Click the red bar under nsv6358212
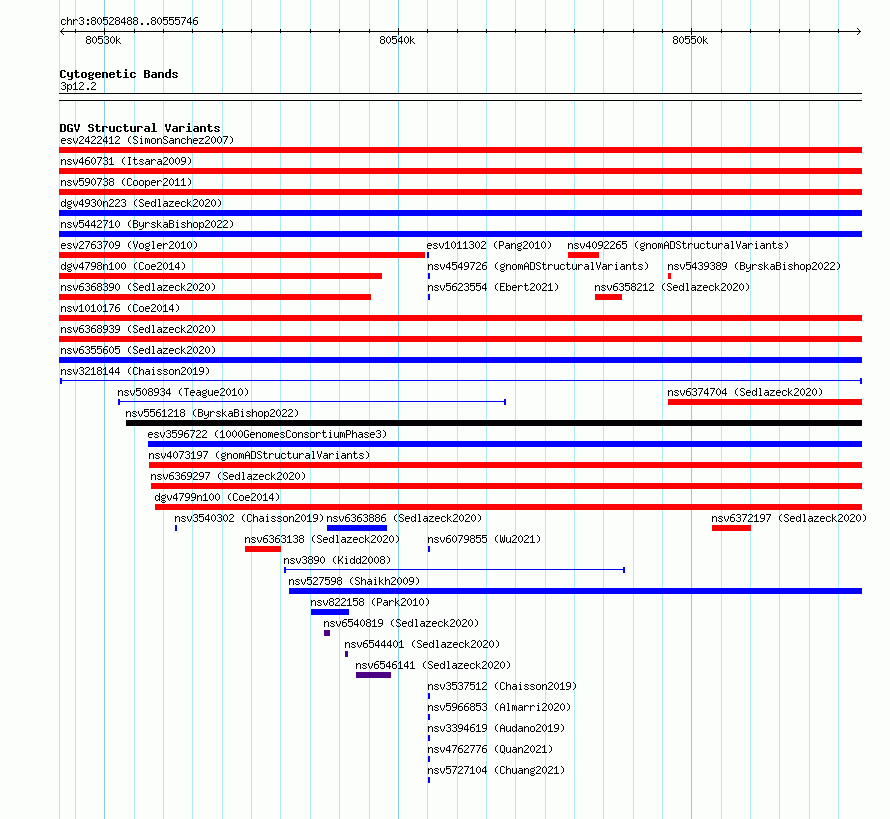The height and width of the screenshot is (819, 890). coord(608,297)
